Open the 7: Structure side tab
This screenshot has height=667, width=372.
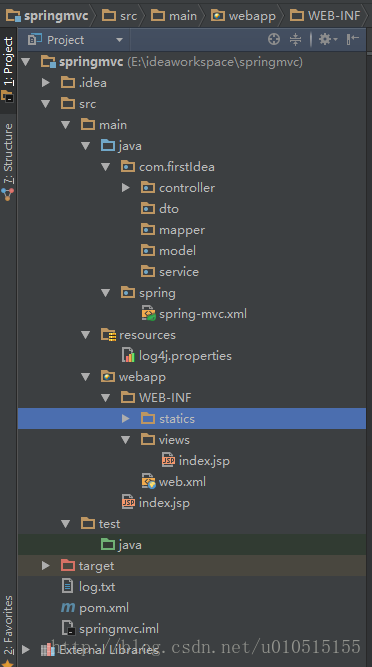8,162
